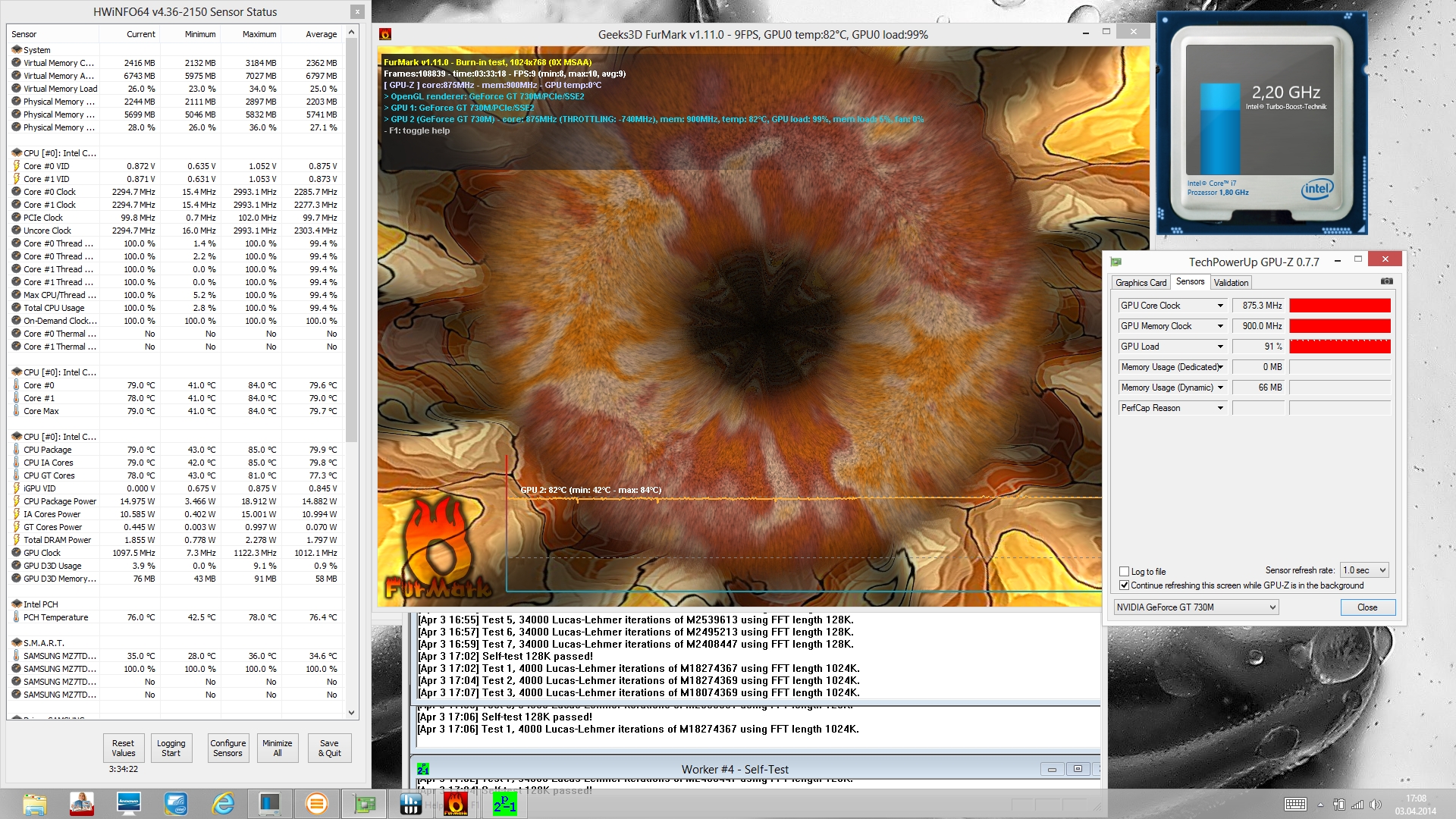This screenshot has height=819, width=1456.
Task: Switch to the Validation tab
Action: point(1231,283)
